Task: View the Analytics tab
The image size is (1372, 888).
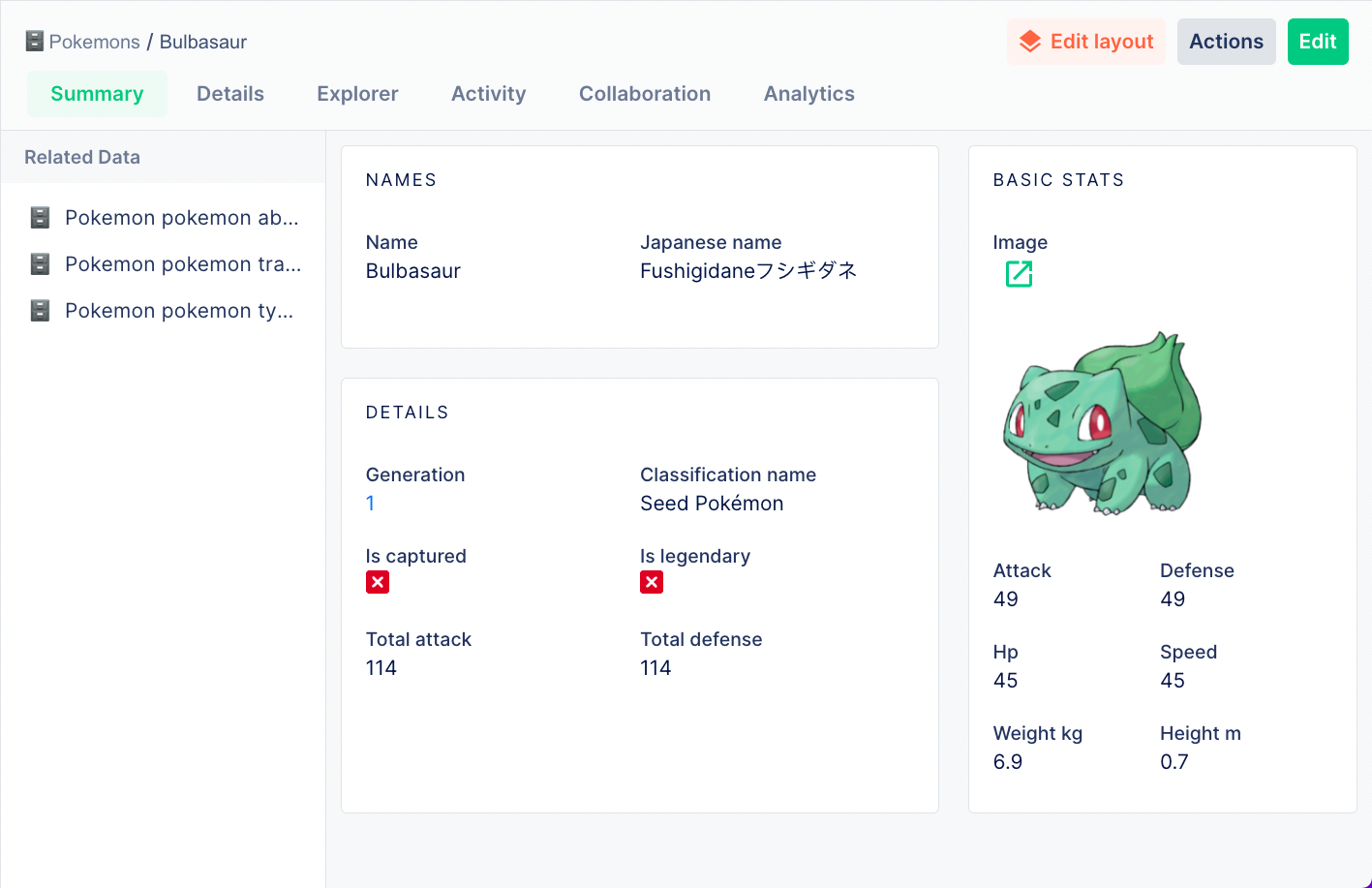Action: tap(809, 94)
